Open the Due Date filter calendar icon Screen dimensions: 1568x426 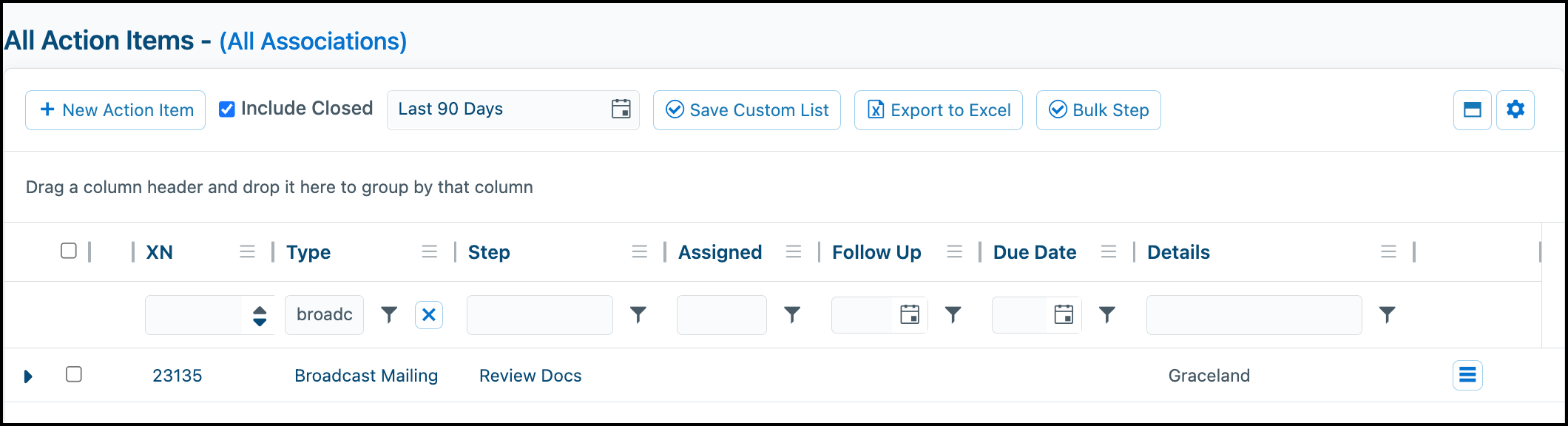click(1064, 315)
